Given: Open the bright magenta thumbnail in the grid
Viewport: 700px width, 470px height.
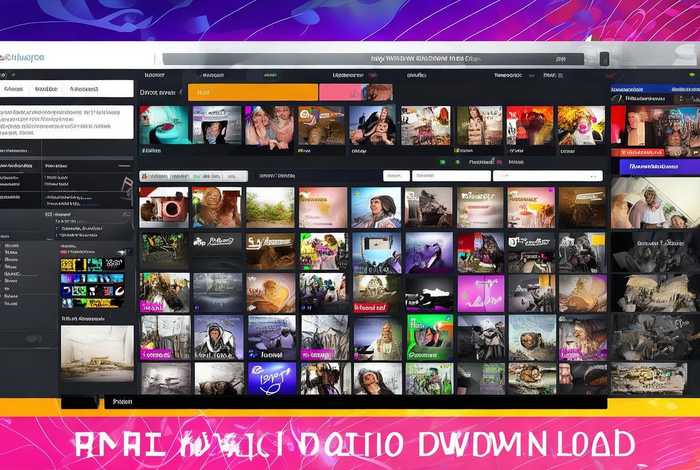Looking at the screenshot, I should 480,293.
